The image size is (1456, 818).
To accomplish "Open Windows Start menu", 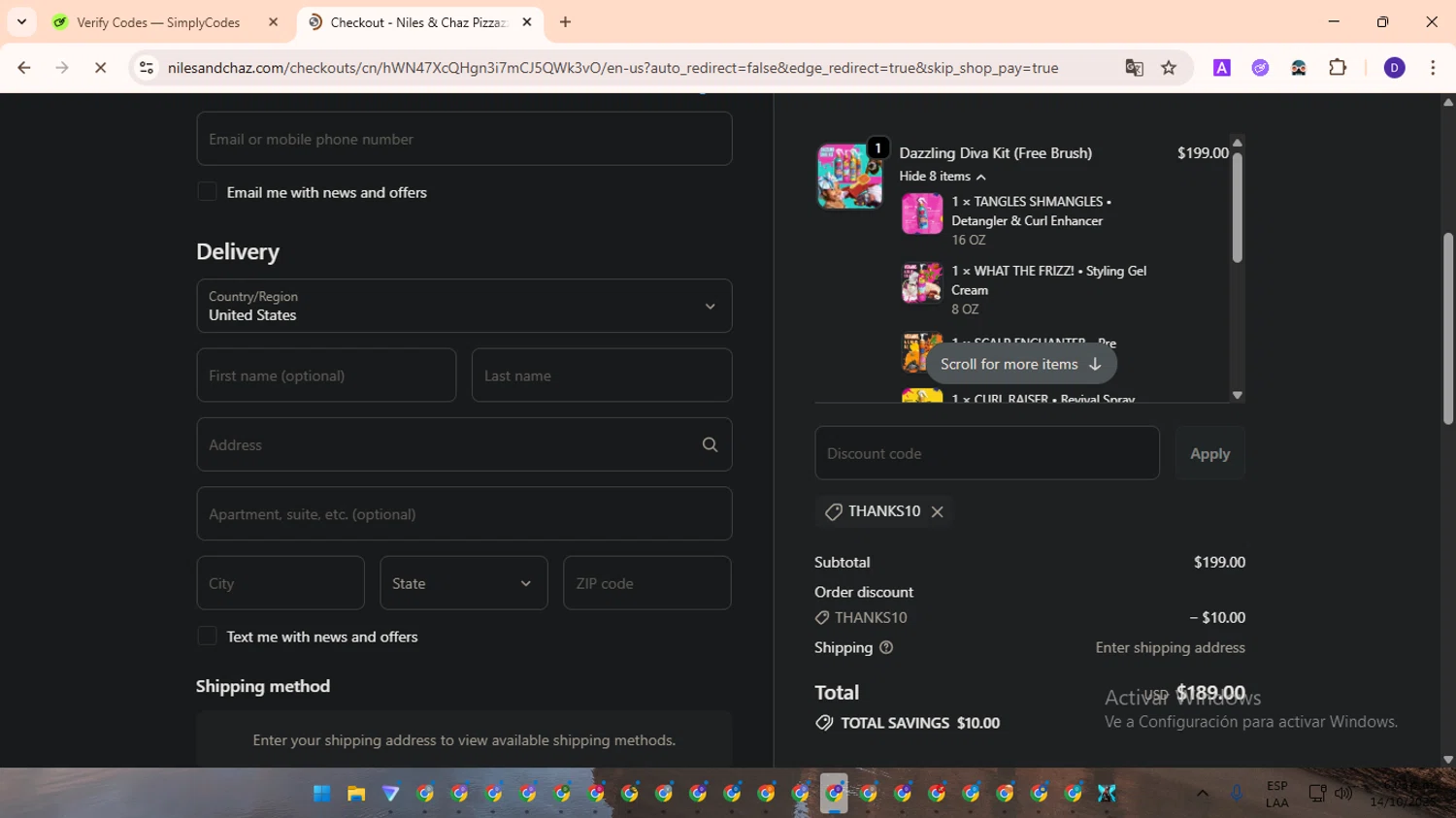I will pos(322,794).
